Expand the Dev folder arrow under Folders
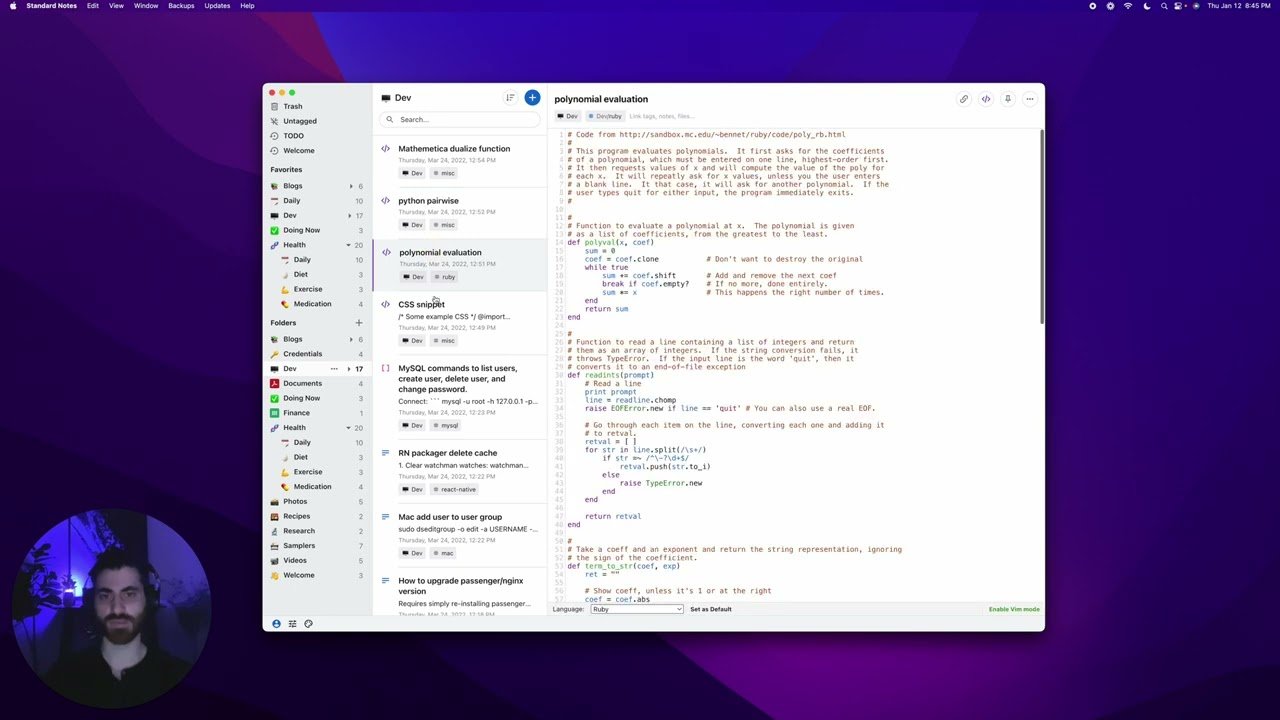The image size is (1280, 720). pos(349,369)
